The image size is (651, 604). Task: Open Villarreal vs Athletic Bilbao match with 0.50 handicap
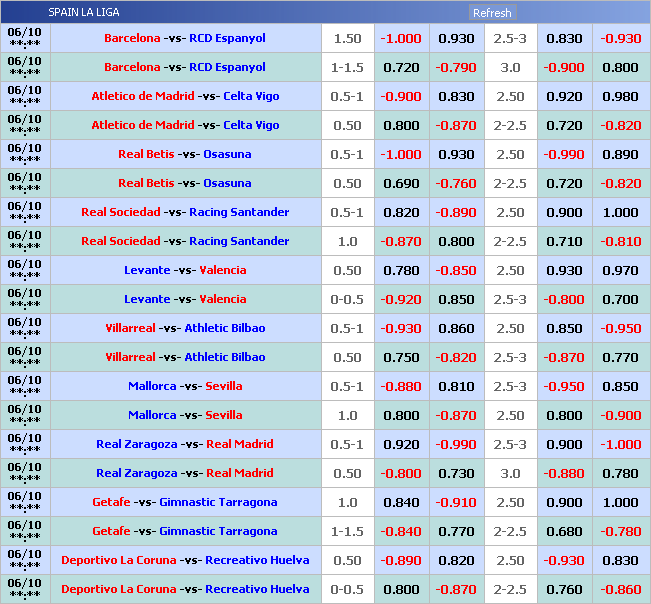185,357
